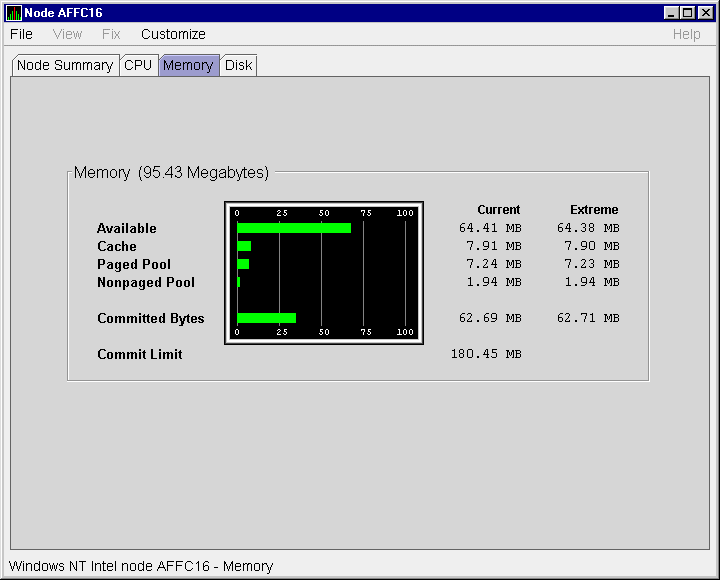Click the Cache green bar
The width and height of the screenshot is (720, 580).
point(244,246)
